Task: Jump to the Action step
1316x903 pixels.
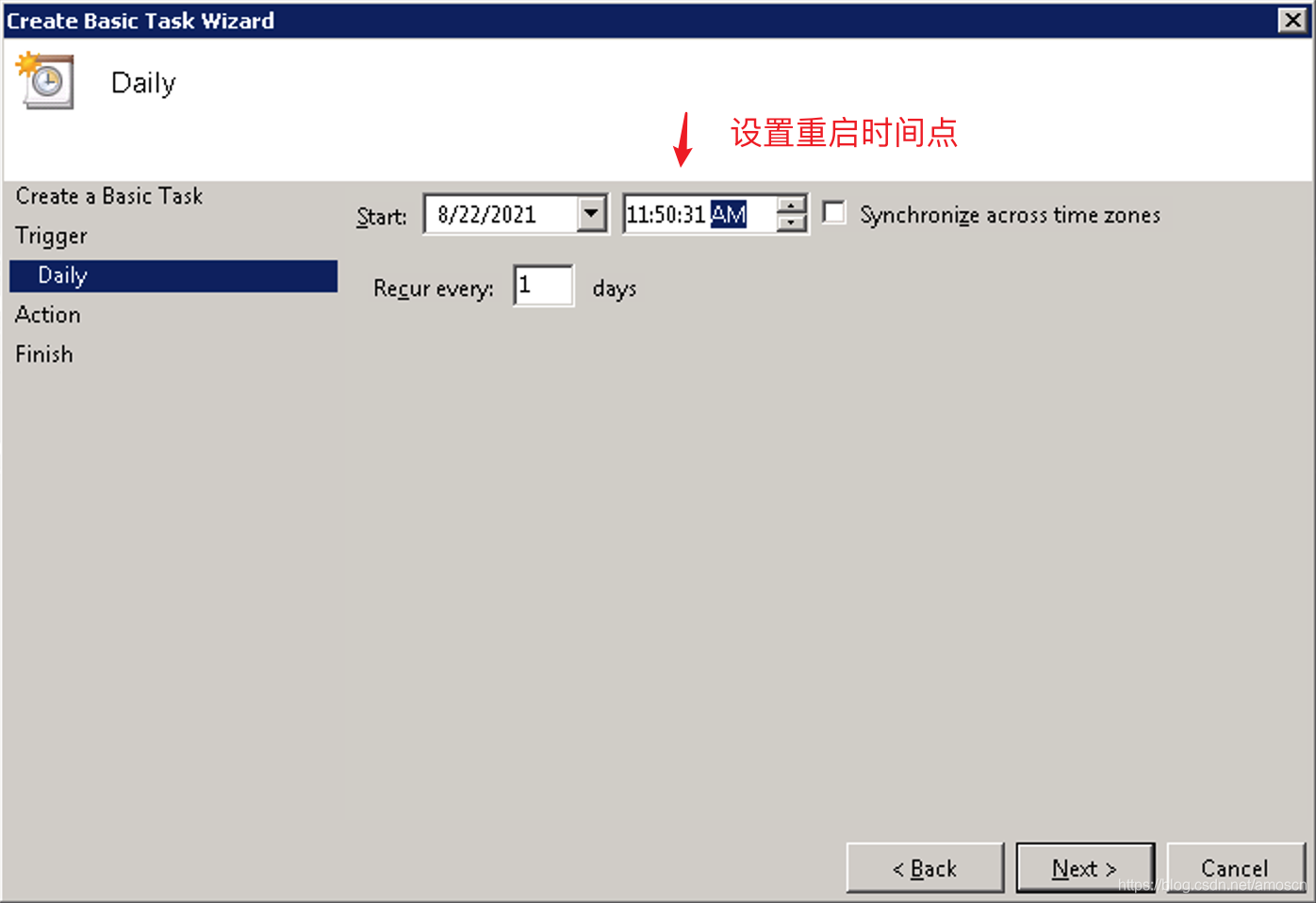Action: coord(48,315)
